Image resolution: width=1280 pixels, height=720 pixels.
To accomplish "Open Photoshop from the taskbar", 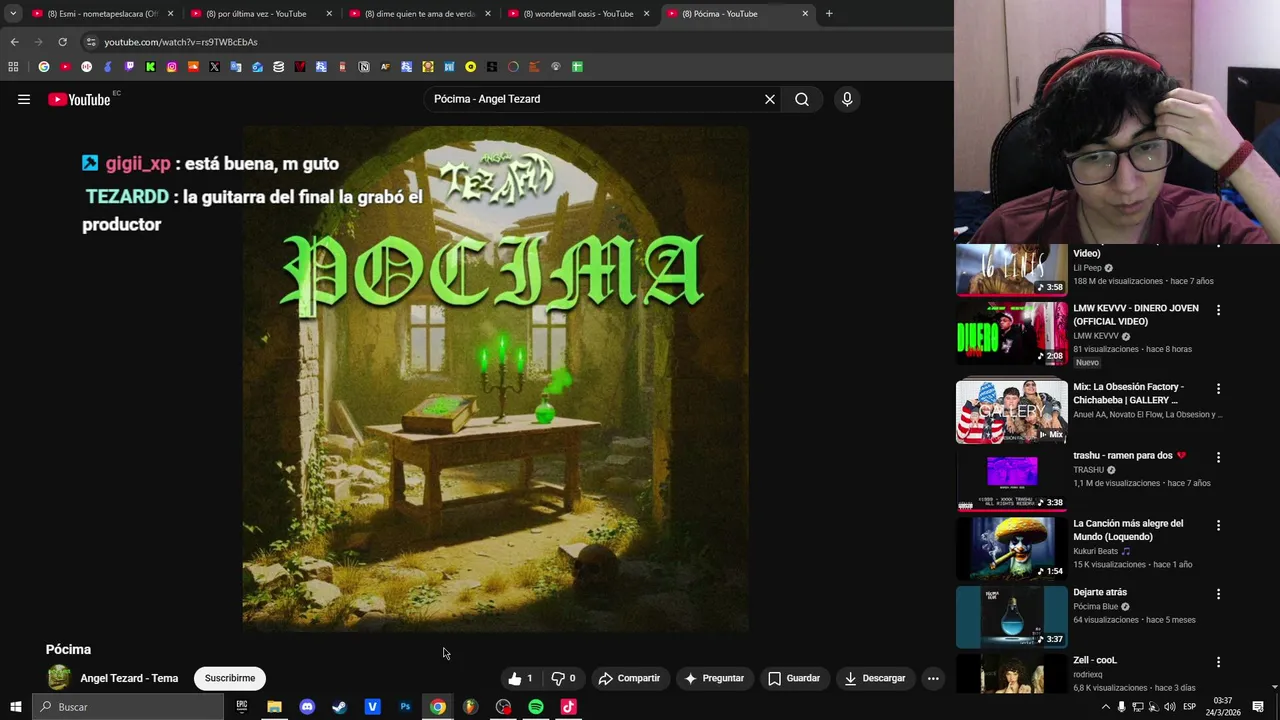I will 405,707.
